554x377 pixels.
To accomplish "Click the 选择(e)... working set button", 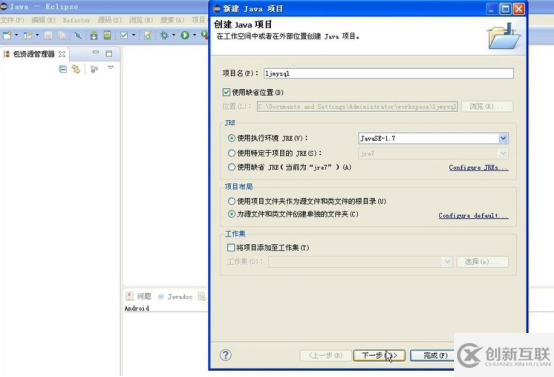I will 482,262.
